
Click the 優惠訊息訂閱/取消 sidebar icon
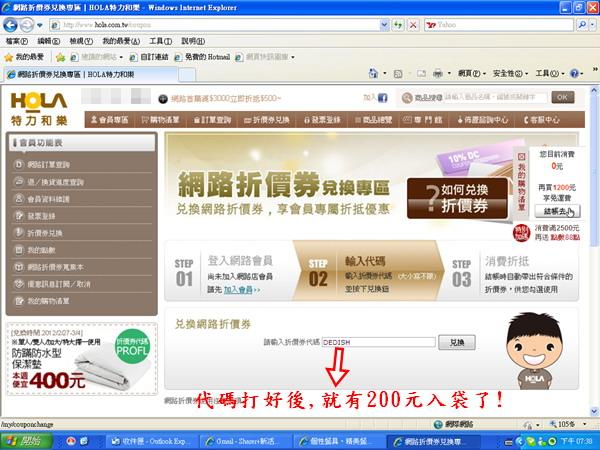[18, 284]
